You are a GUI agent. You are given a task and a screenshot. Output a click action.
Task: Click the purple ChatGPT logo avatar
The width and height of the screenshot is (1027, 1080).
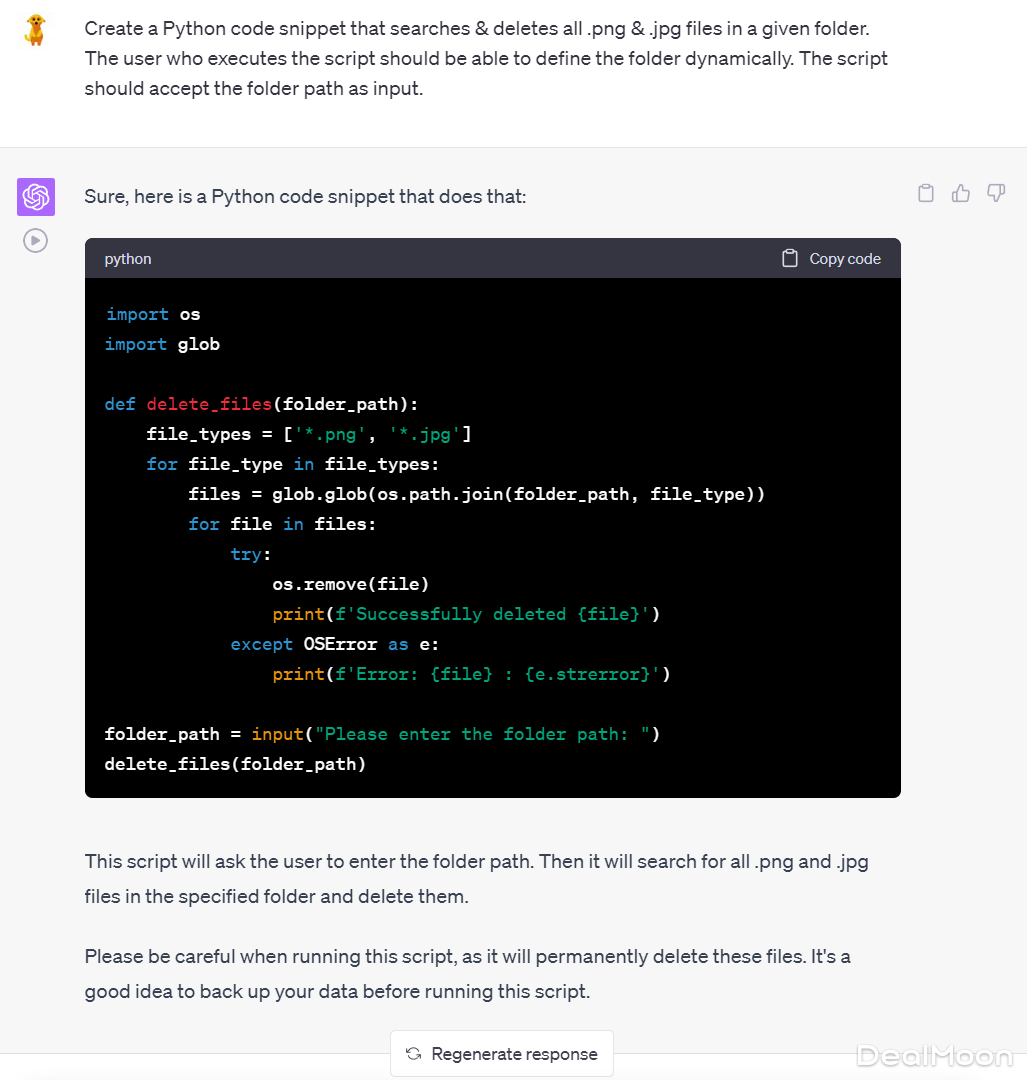point(36,197)
